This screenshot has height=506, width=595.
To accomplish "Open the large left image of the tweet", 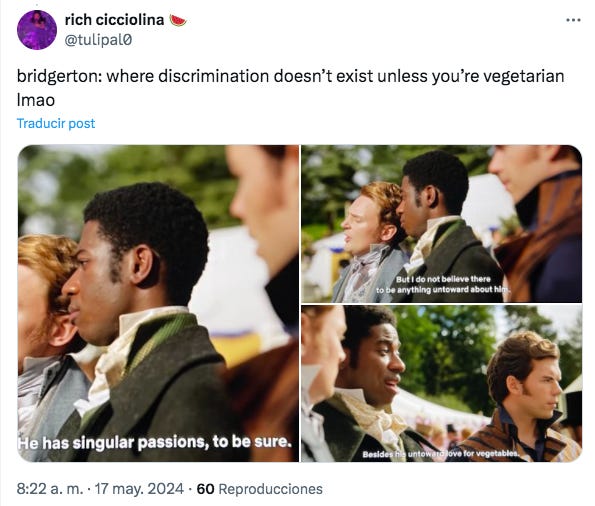I will tap(158, 303).
